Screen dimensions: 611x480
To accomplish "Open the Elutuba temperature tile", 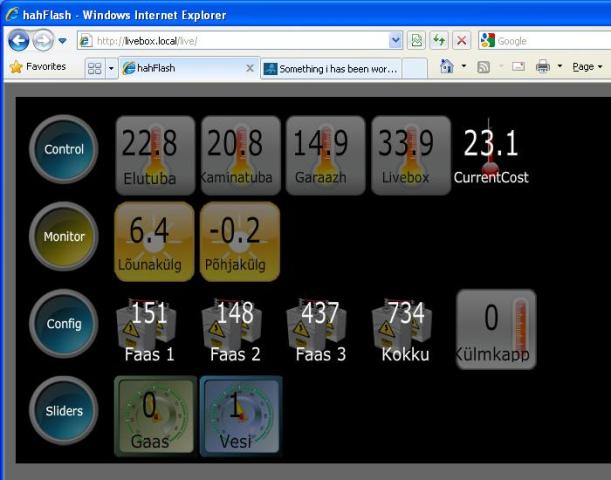I will (x=155, y=155).
